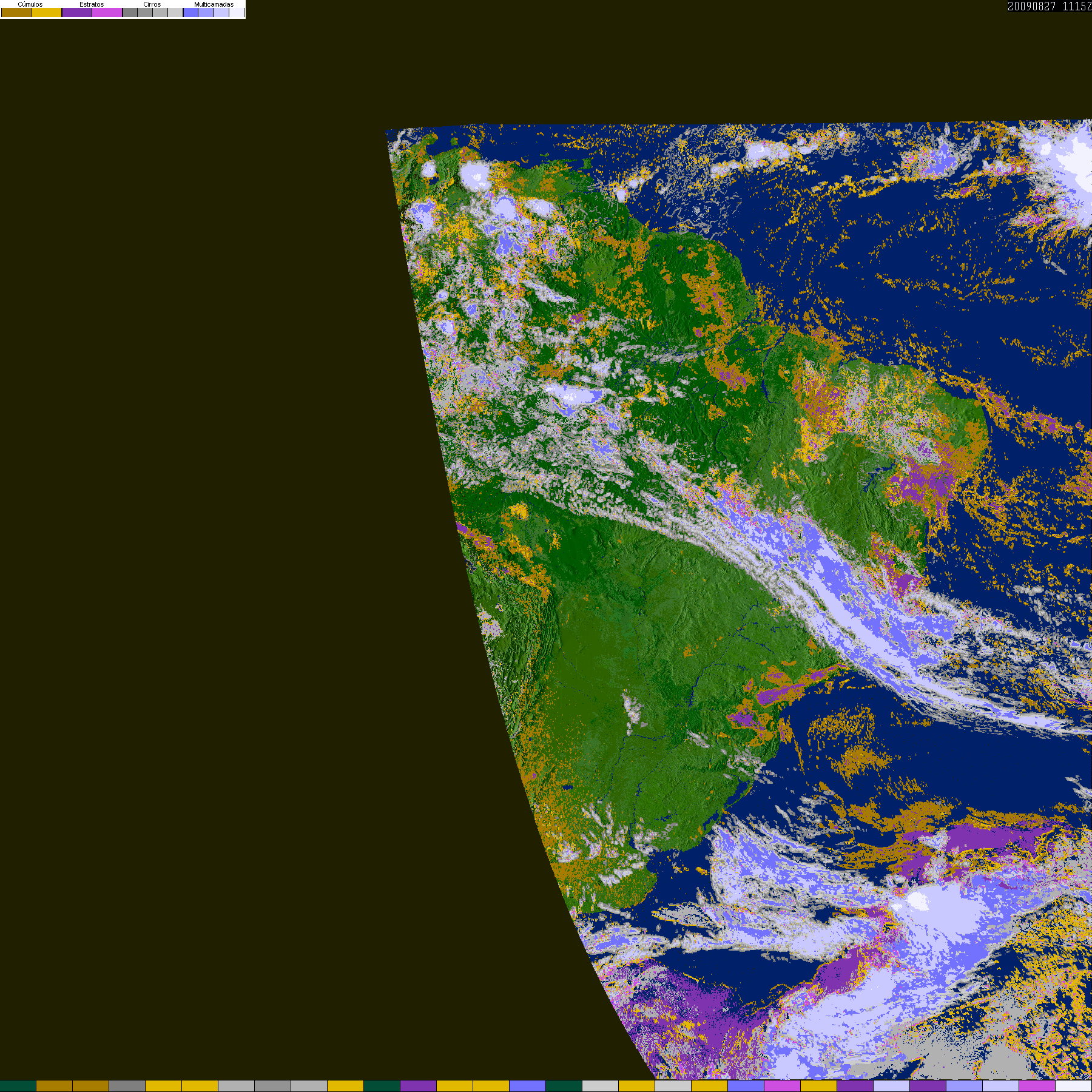Click the yellow Cúmulos legend swatch
This screenshot has width=1092, height=1092.
[x=47, y=12]
